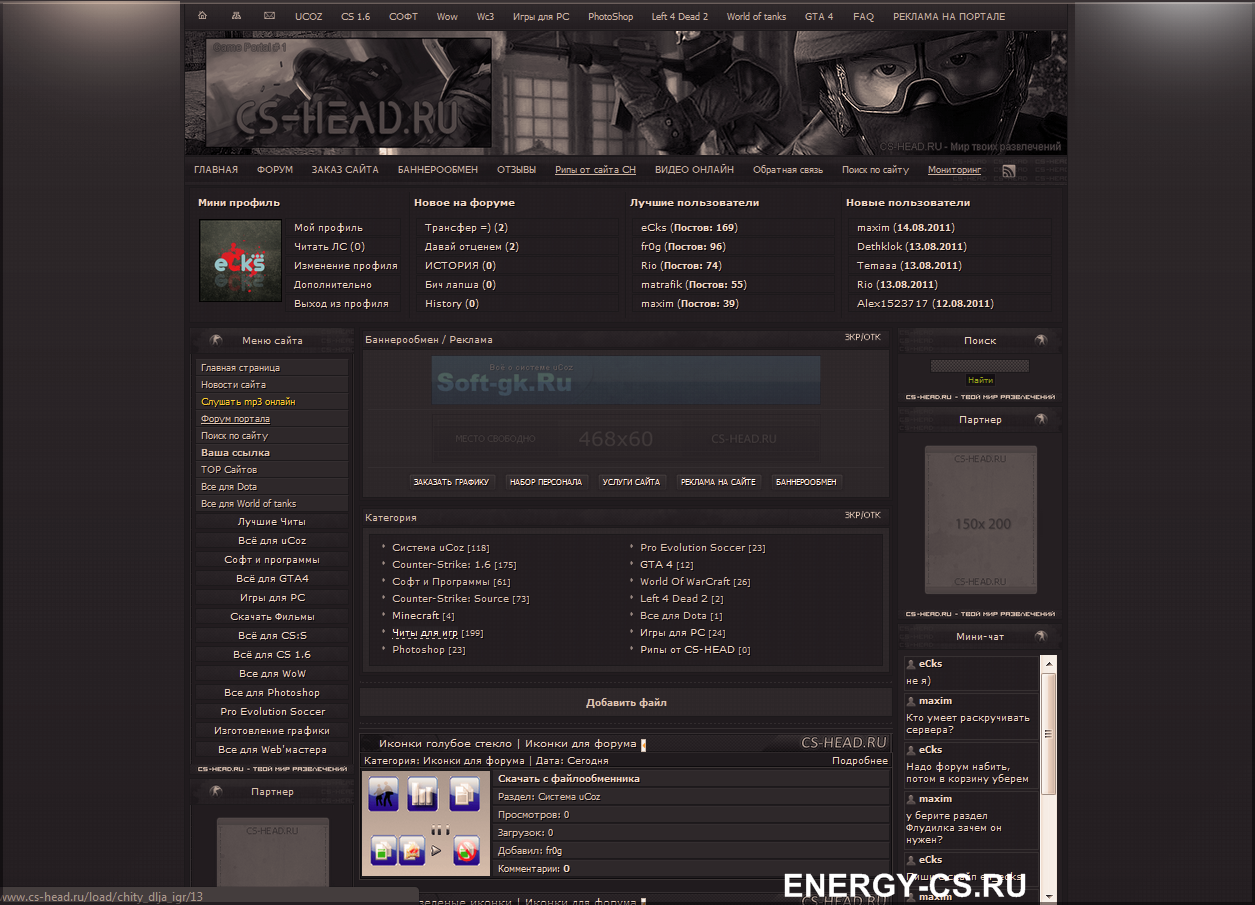Viewport: 1255px width, 905px height.
Task: Open category Pro Evolution Soccer [23]
Action: point(702,548)
